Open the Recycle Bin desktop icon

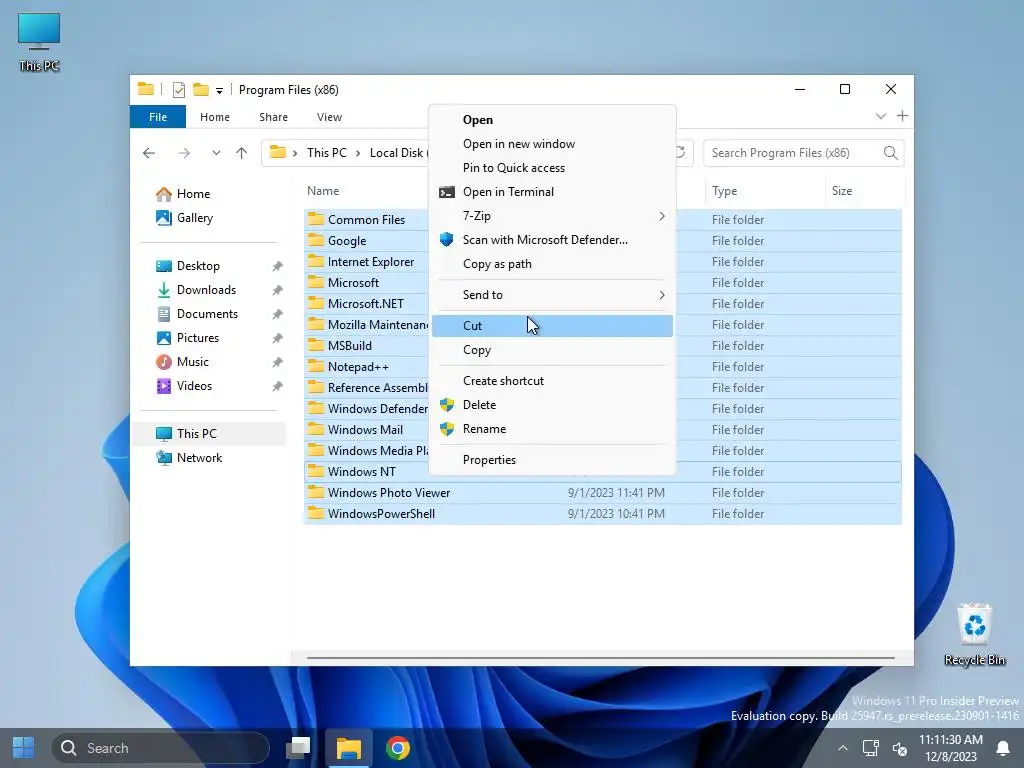(974, 634)
